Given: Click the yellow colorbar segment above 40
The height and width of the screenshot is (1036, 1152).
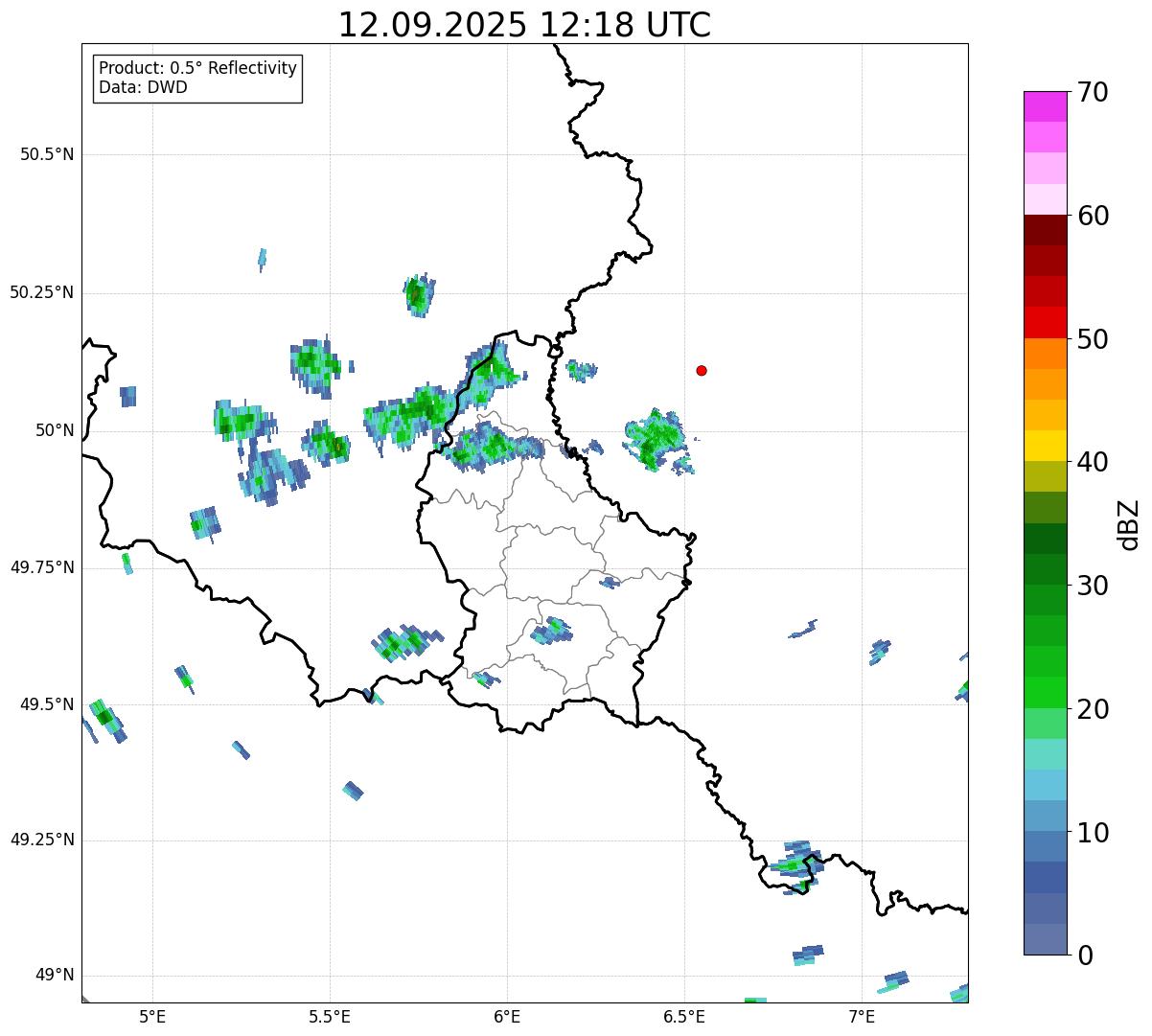Looking at the screenshot, I should [x=1046, y=446].
